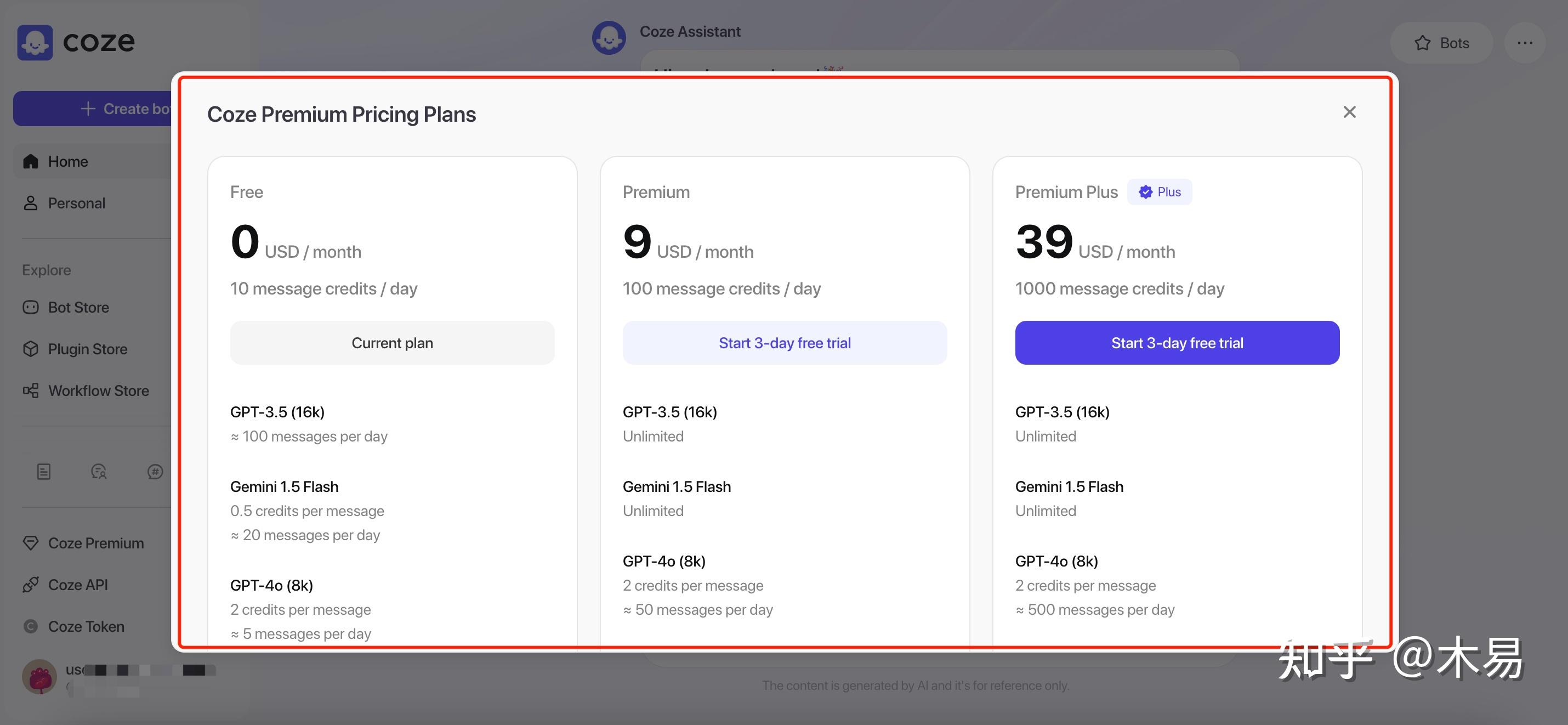
Task: Open the Home menu item
Action: click(x=67, y=161)
